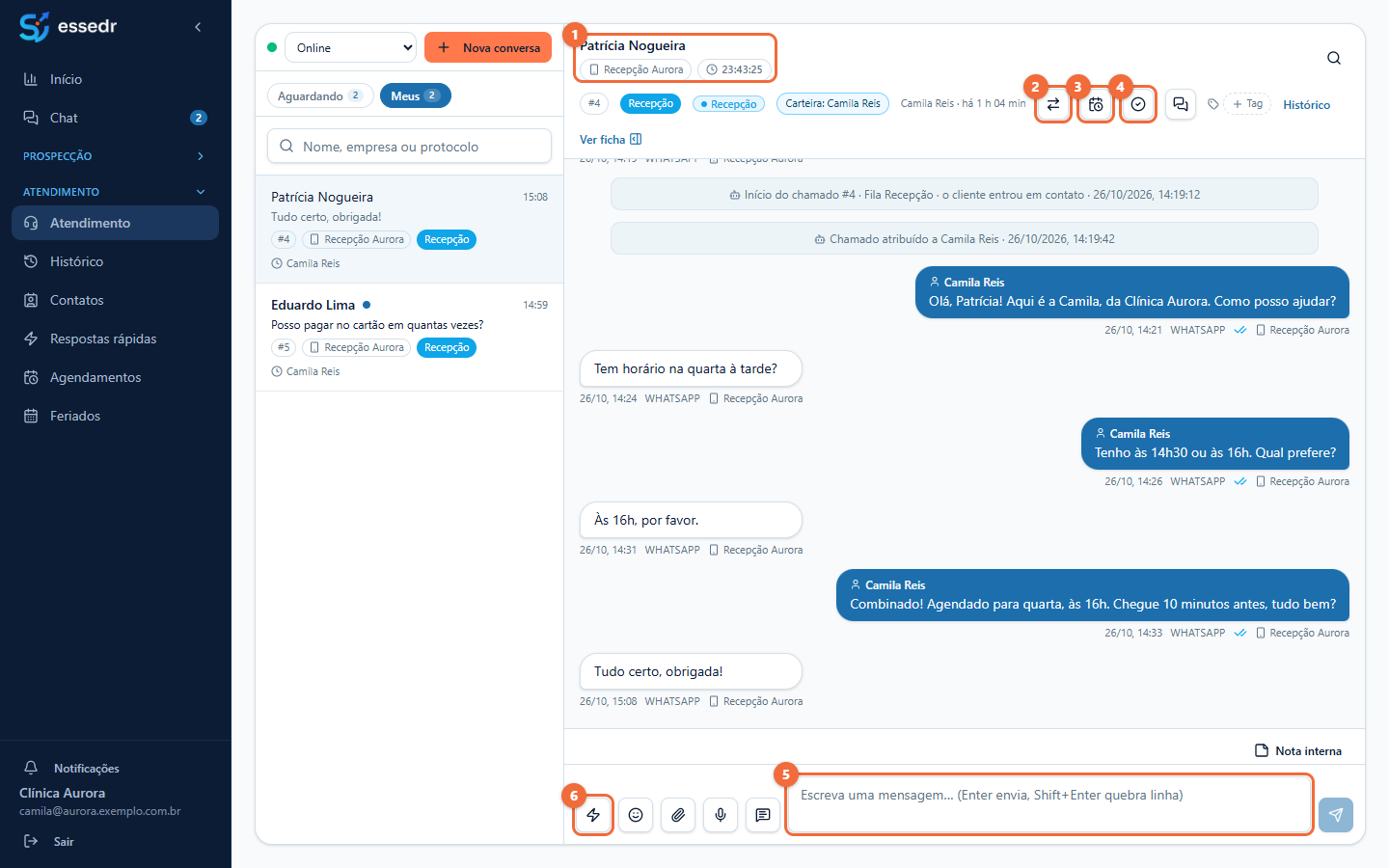Expand the PROSPECÇÃO sidebar section

click(x=116, y=156)
